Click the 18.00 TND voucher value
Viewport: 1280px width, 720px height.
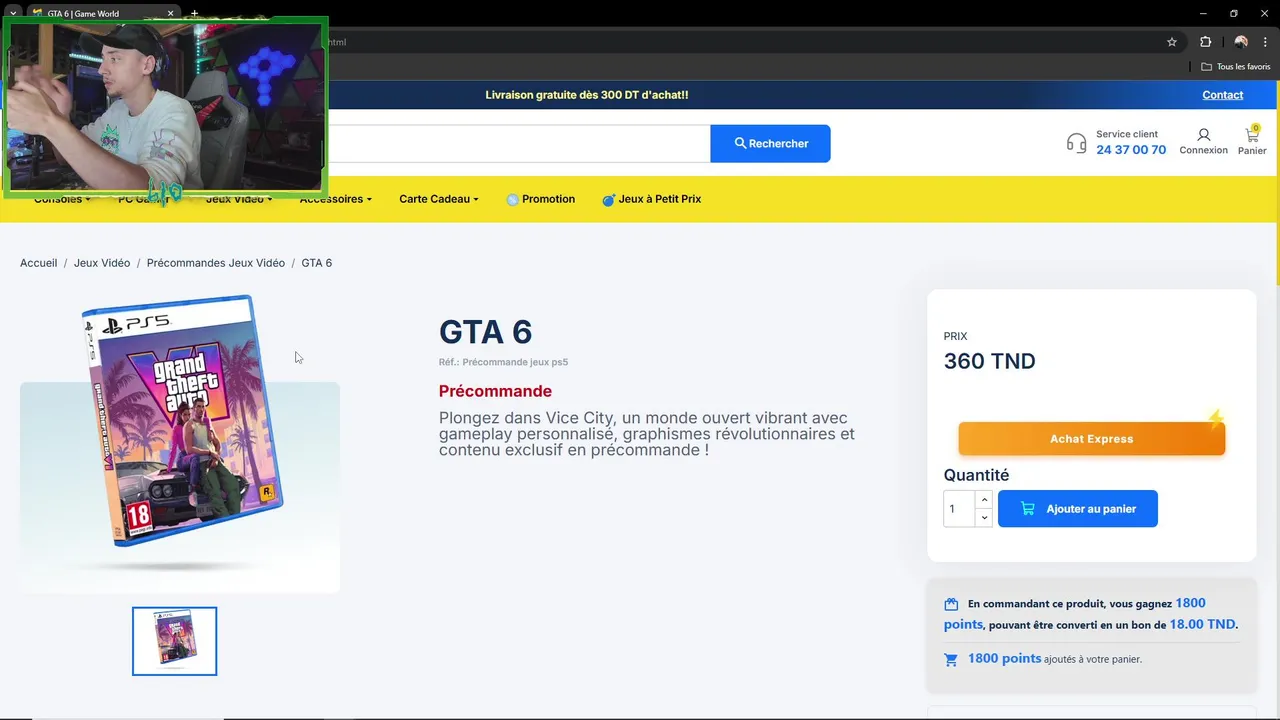click(x=1203, y=624)
